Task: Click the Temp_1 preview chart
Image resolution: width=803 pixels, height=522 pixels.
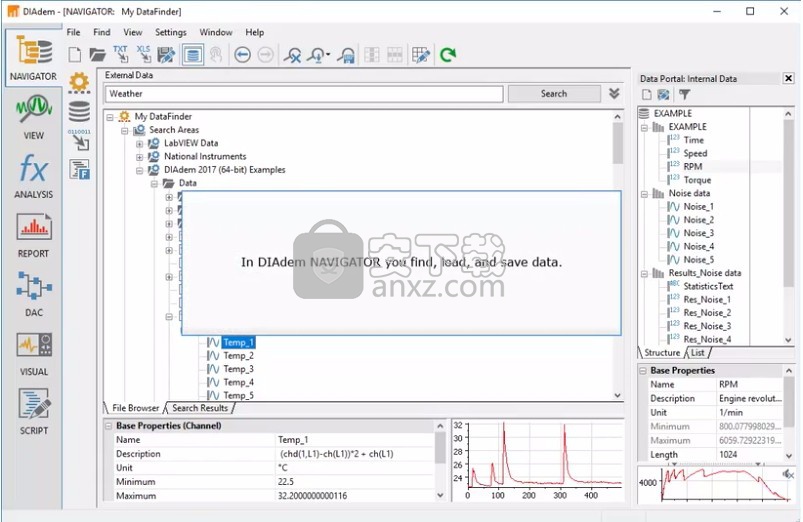Action: tap(538, 460)
